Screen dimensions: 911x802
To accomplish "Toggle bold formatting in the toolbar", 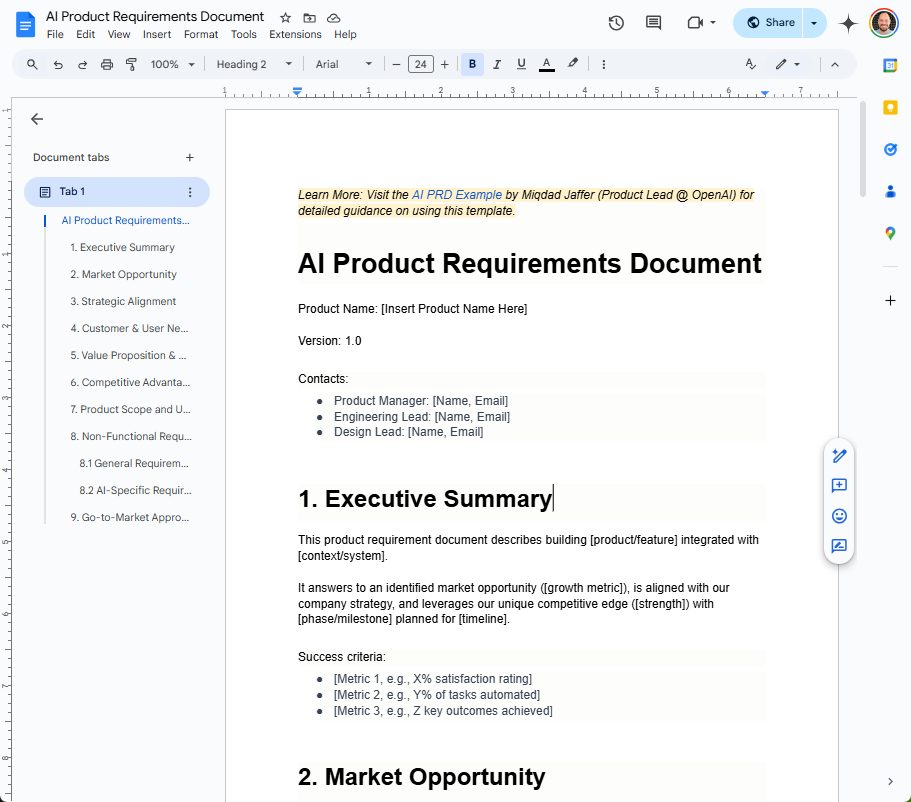I will [471, 63].
